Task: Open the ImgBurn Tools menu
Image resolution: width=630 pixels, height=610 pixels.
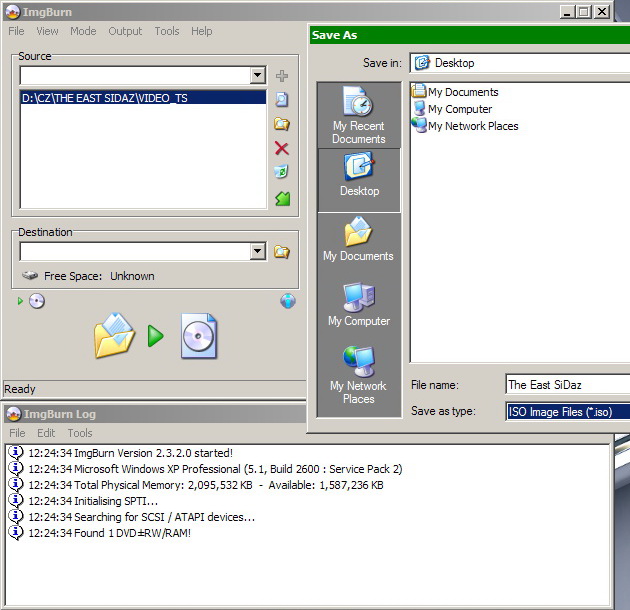Action: click(x=167, y=31)
